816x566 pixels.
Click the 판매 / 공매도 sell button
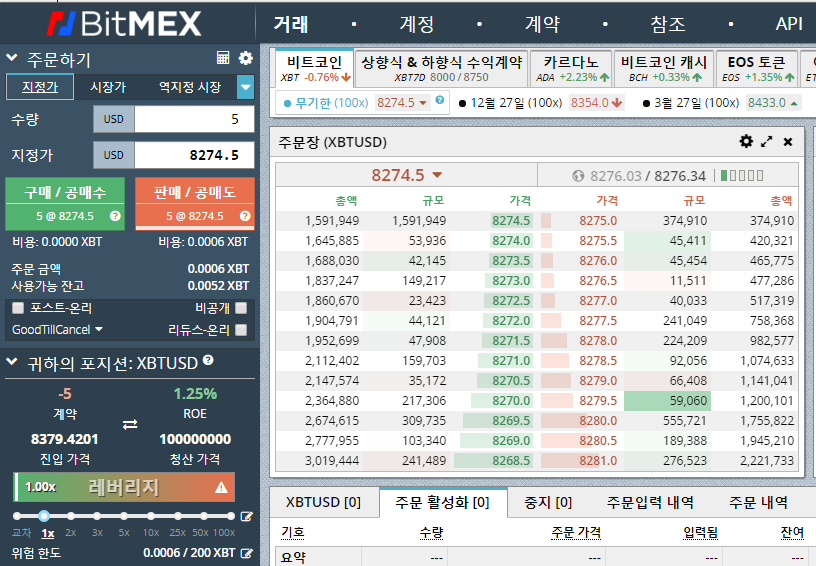(x=195, y=203)
